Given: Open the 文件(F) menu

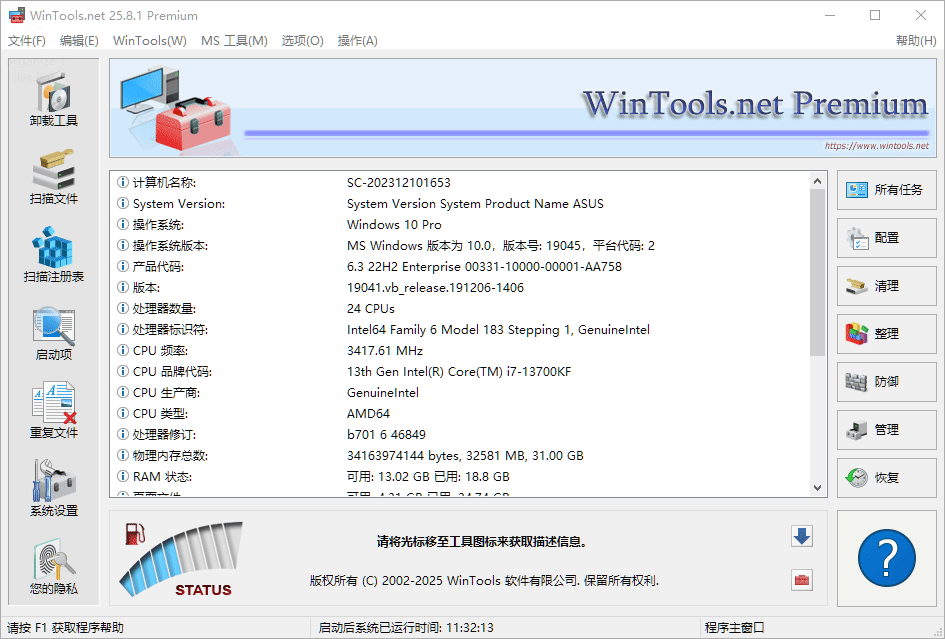Looking at the screenshot, I should click(27, 40).
